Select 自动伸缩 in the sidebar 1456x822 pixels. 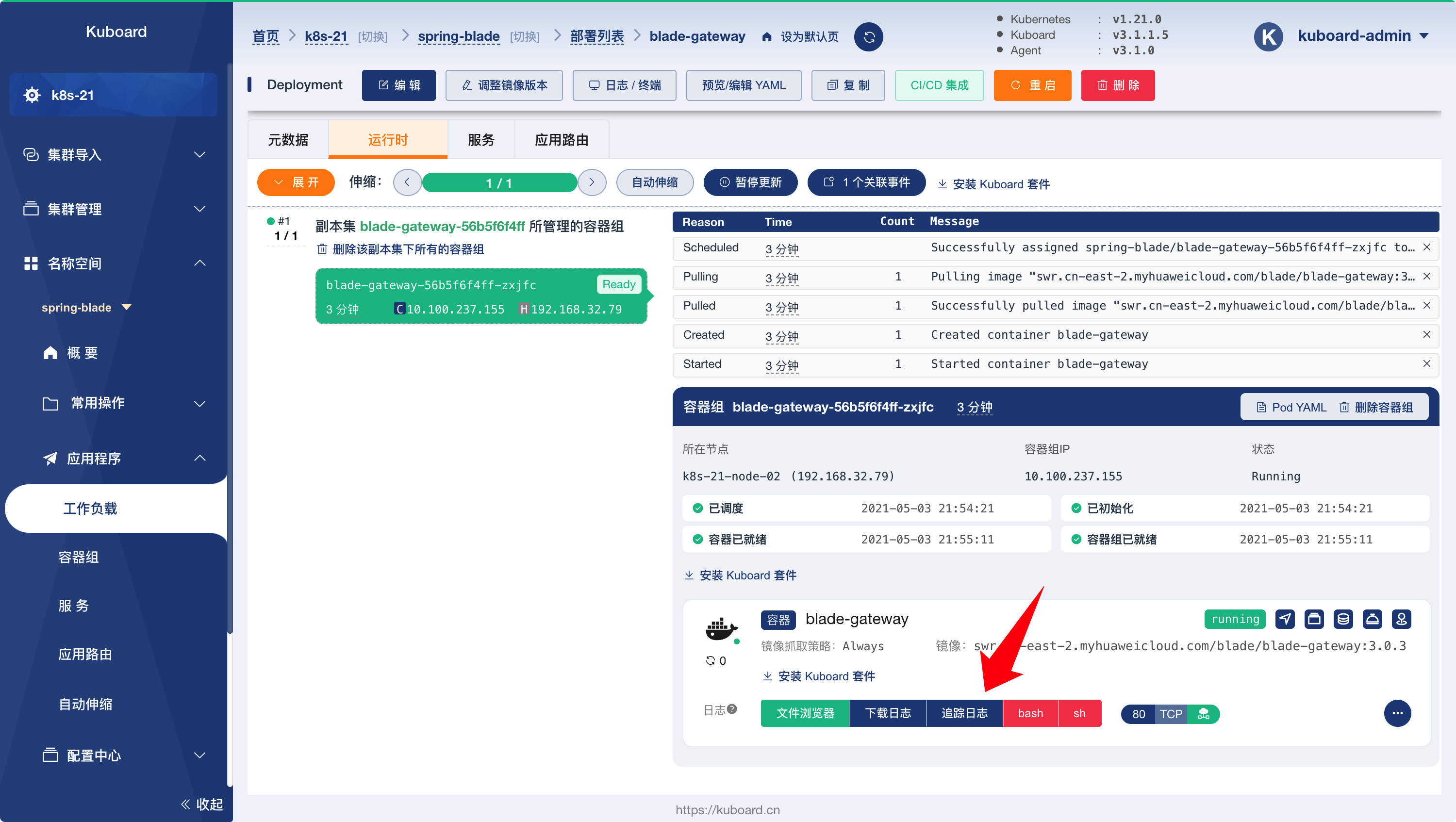(85, 704)
